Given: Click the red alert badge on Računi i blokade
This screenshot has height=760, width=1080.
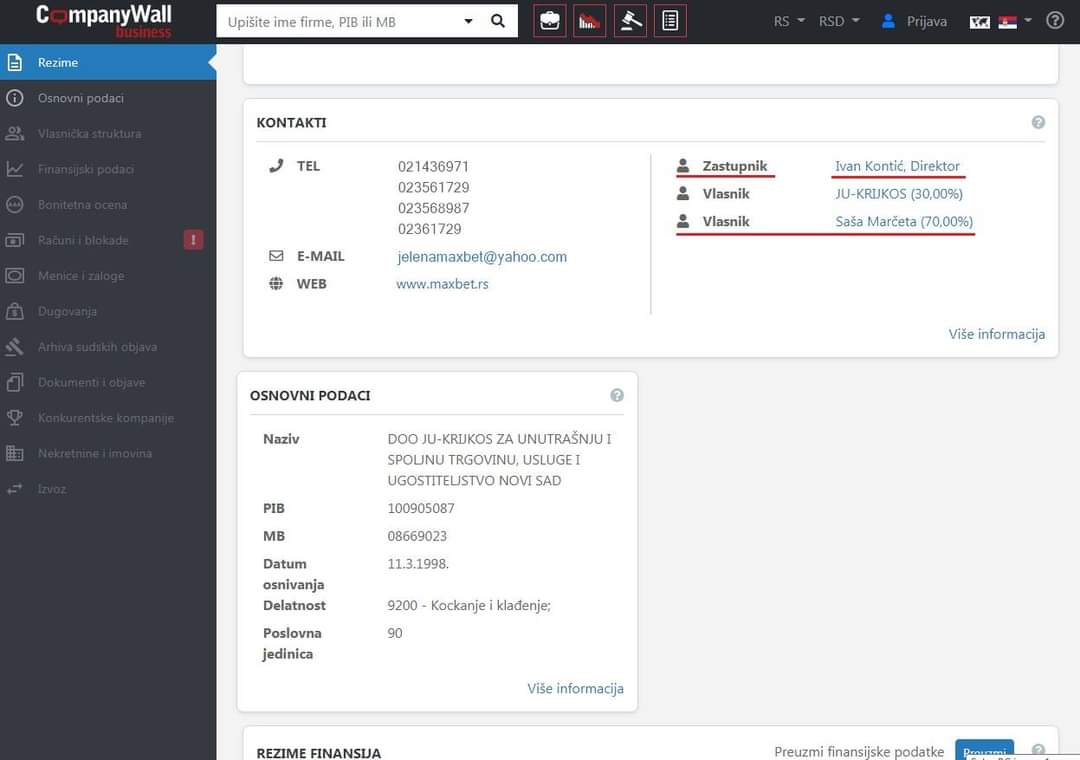Looking at the screenshot, I should pos(194,240).
